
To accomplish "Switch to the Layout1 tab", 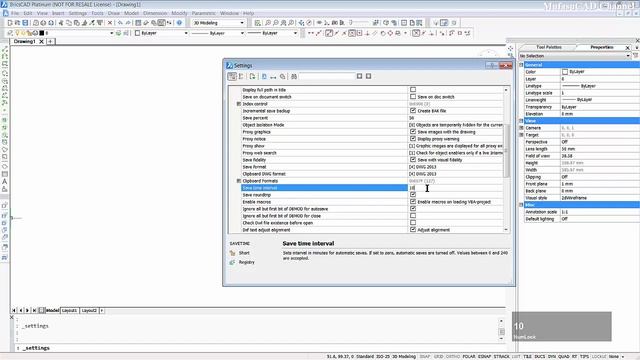I will pos(69,311).
